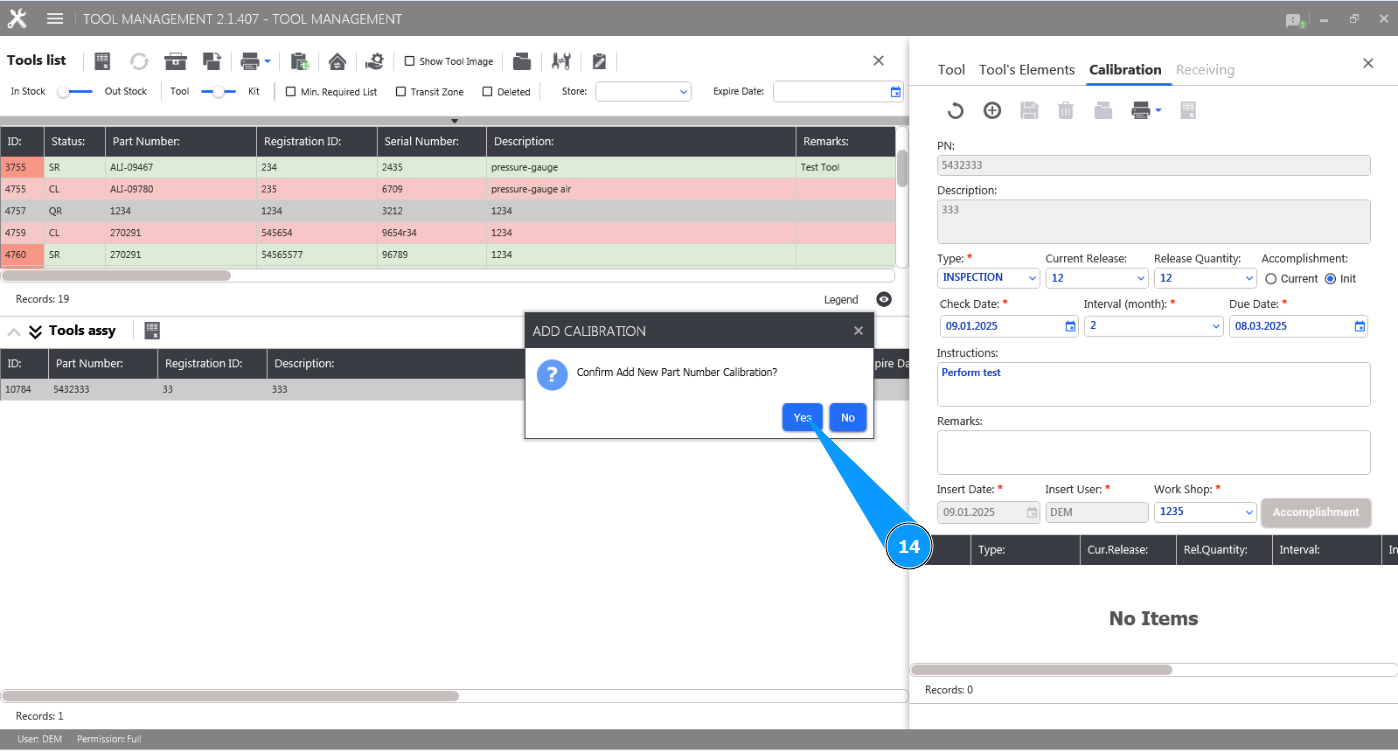Tick the Deleted checkbox
Viewport: 1398px width, 751px height.
pos(488,92)
